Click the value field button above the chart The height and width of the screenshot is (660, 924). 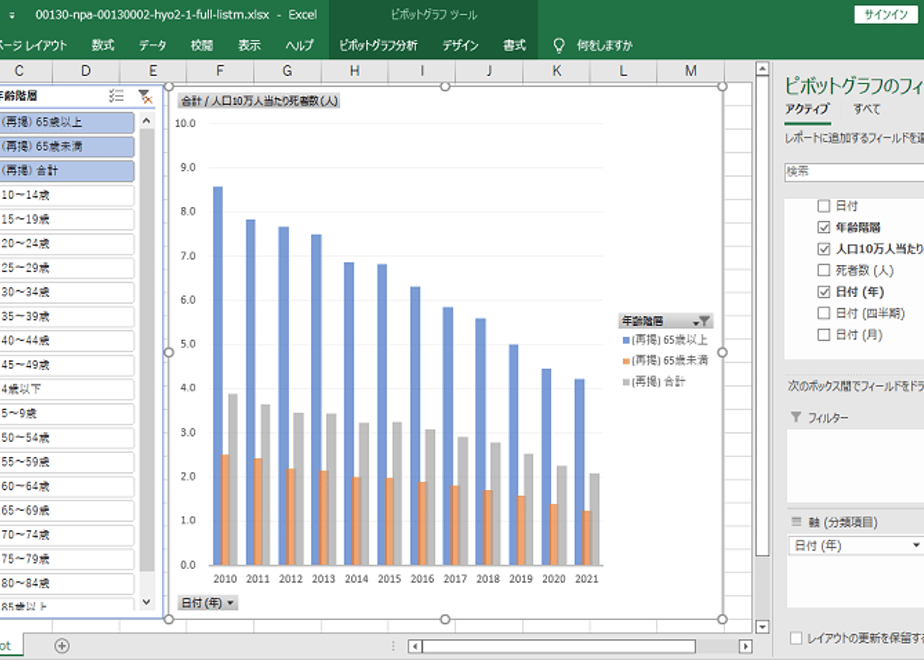(x=259, y=101)
